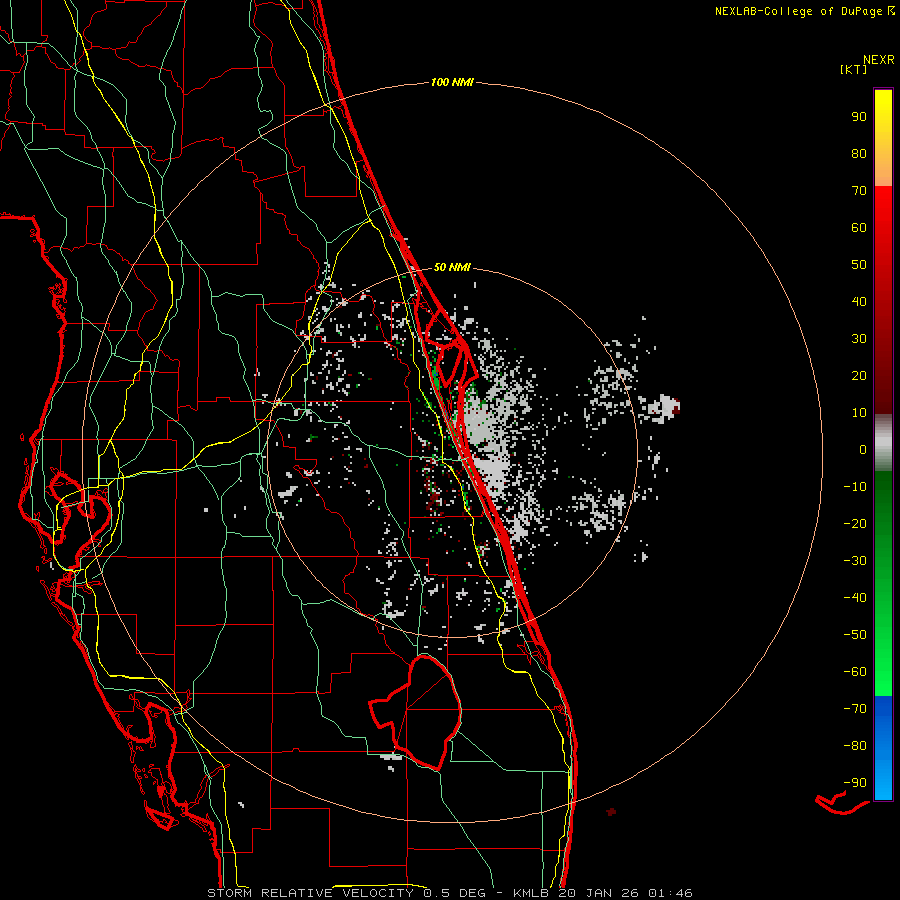Pick the light blue bottom segment of color bar
The width and height of the screenshot is (900, 900).
[883, 781]
